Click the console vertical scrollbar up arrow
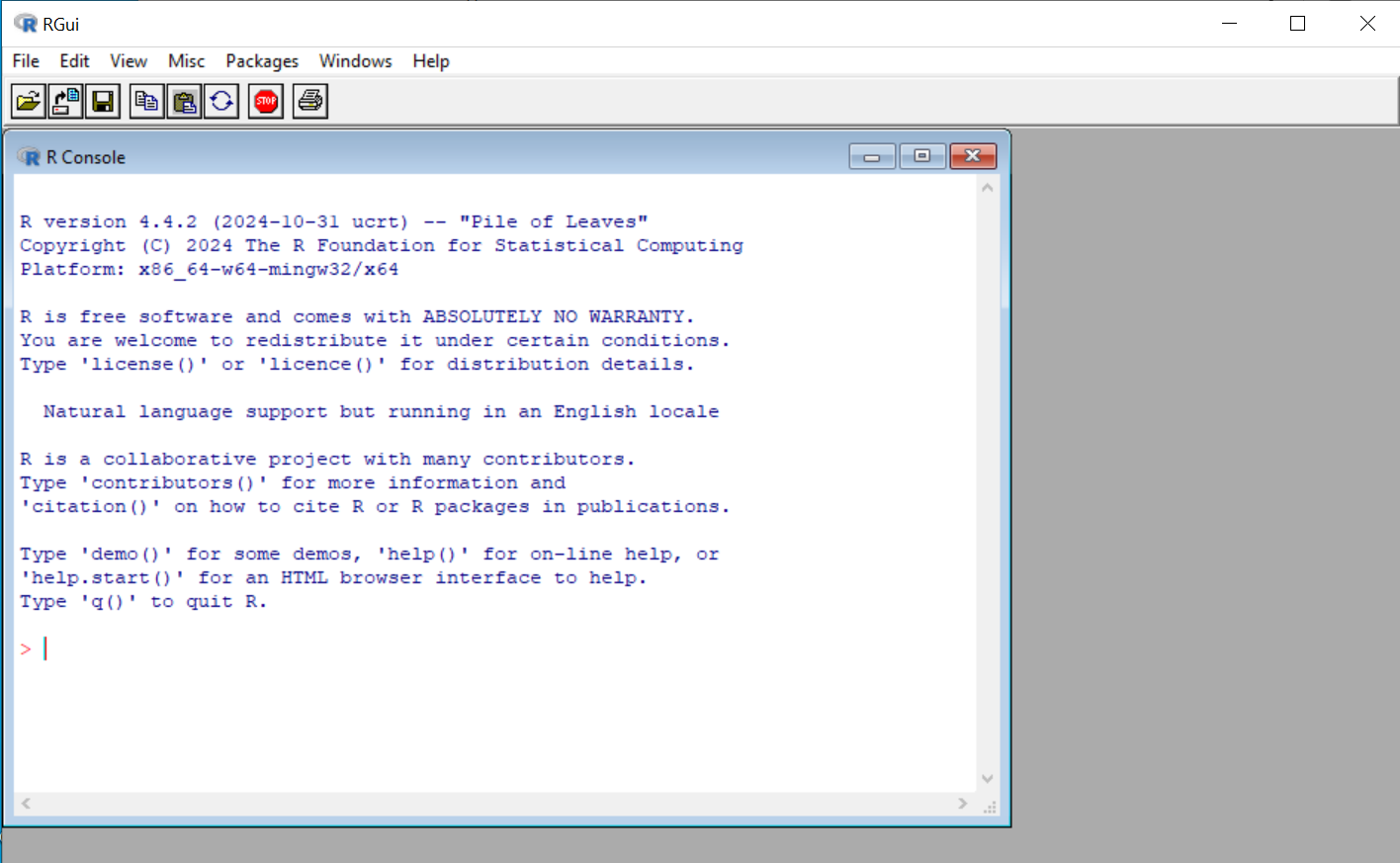 coord(987,187)
